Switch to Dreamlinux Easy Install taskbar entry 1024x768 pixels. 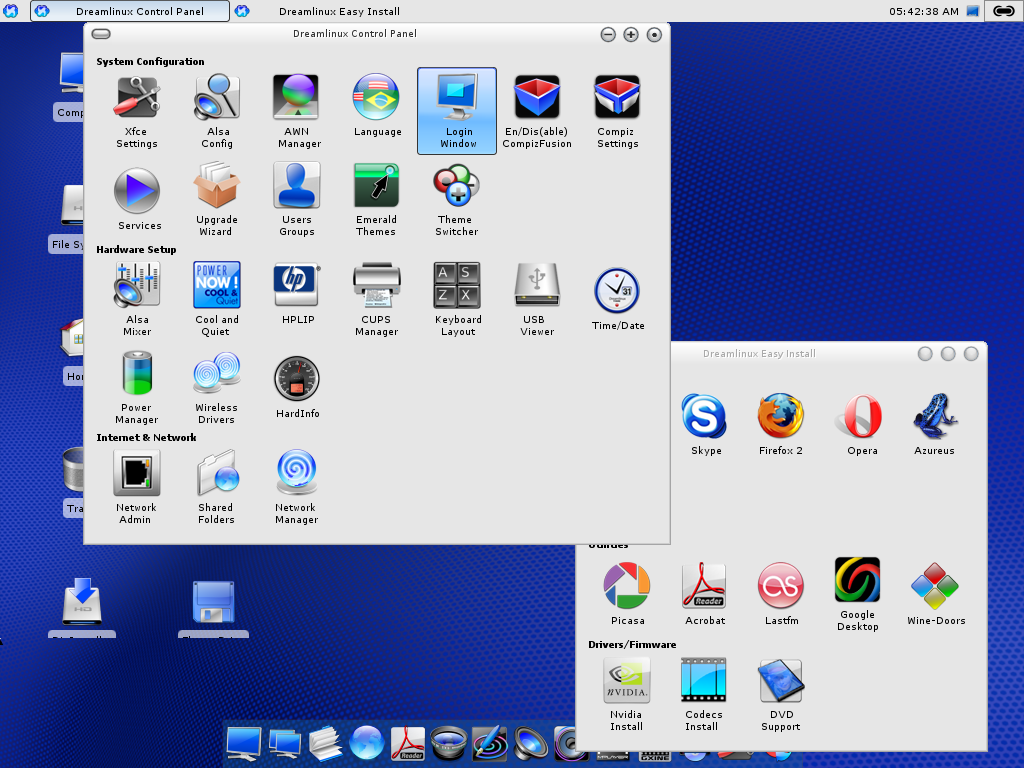point(328,11)
